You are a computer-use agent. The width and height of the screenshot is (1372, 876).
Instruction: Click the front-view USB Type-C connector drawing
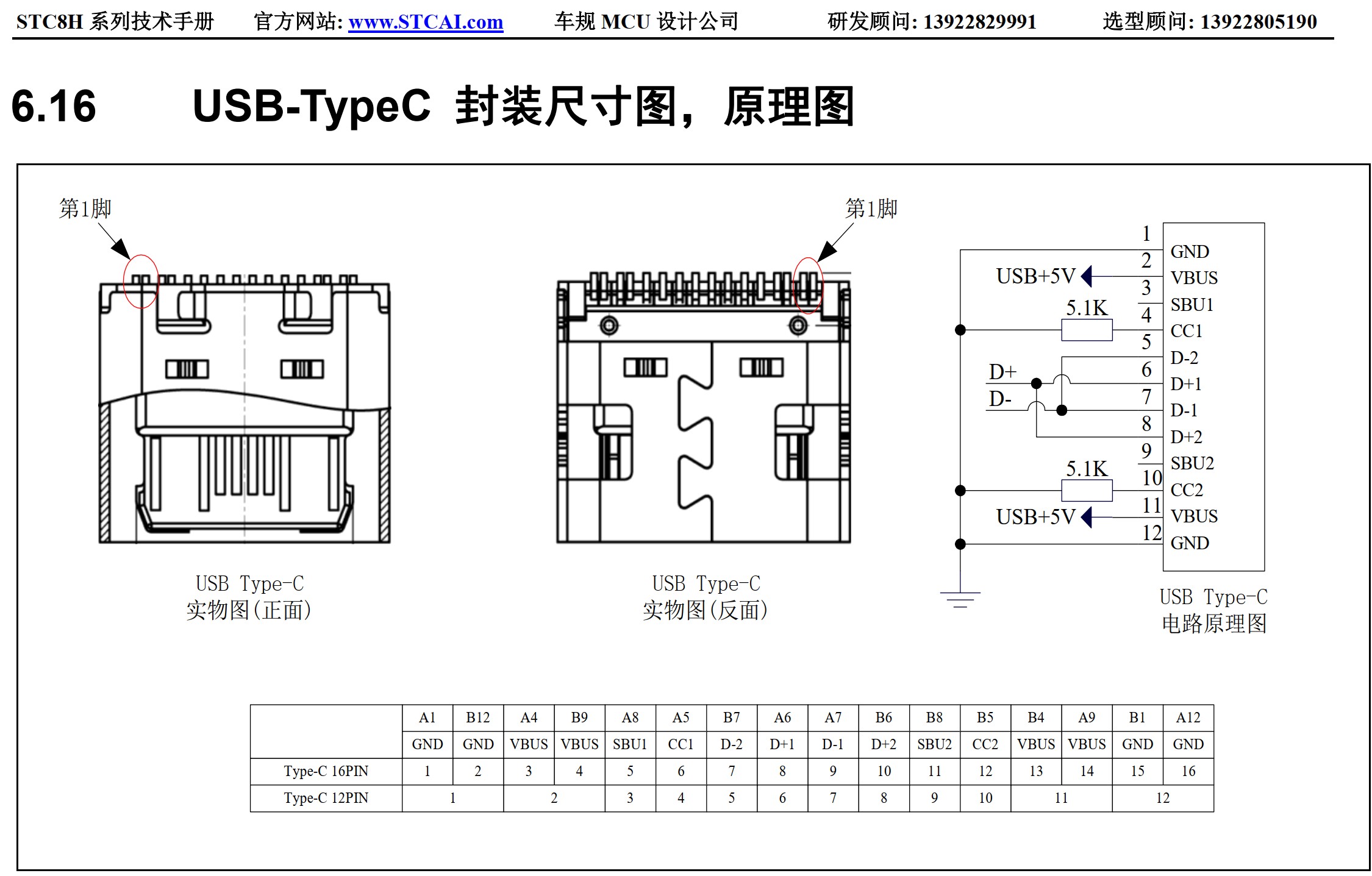(245, 408)
